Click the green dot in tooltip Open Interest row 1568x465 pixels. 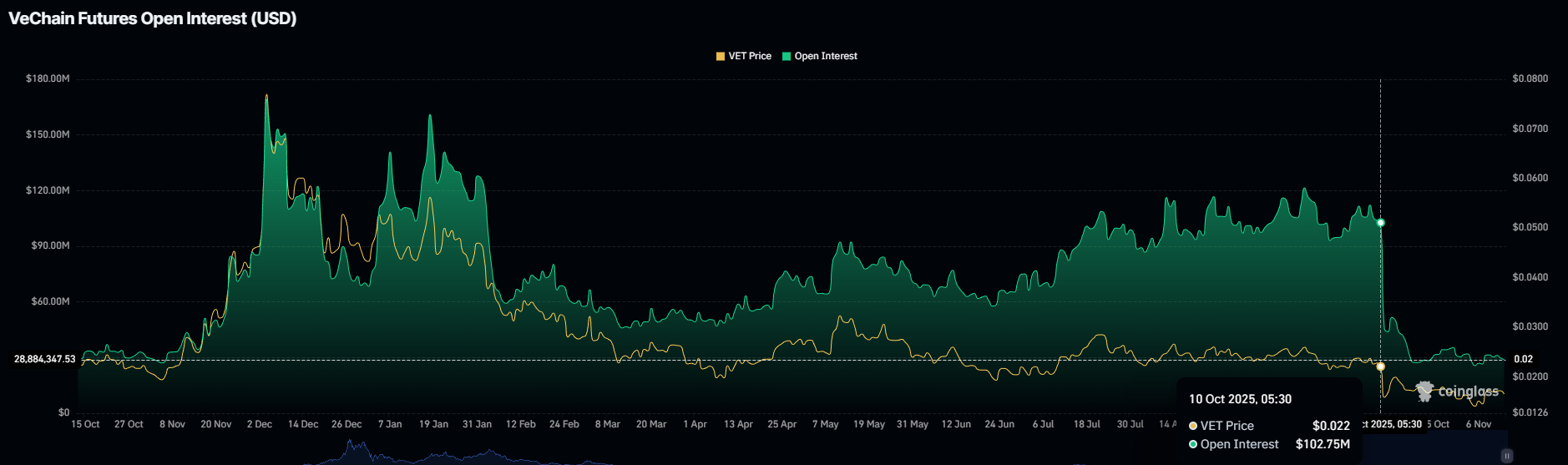[1193, 444]
